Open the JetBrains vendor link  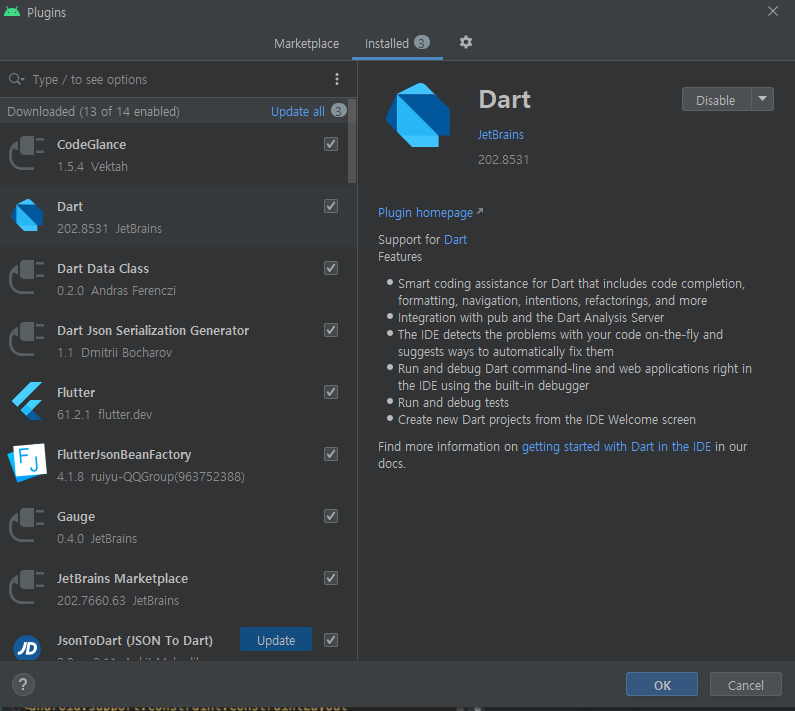(500, 135)
